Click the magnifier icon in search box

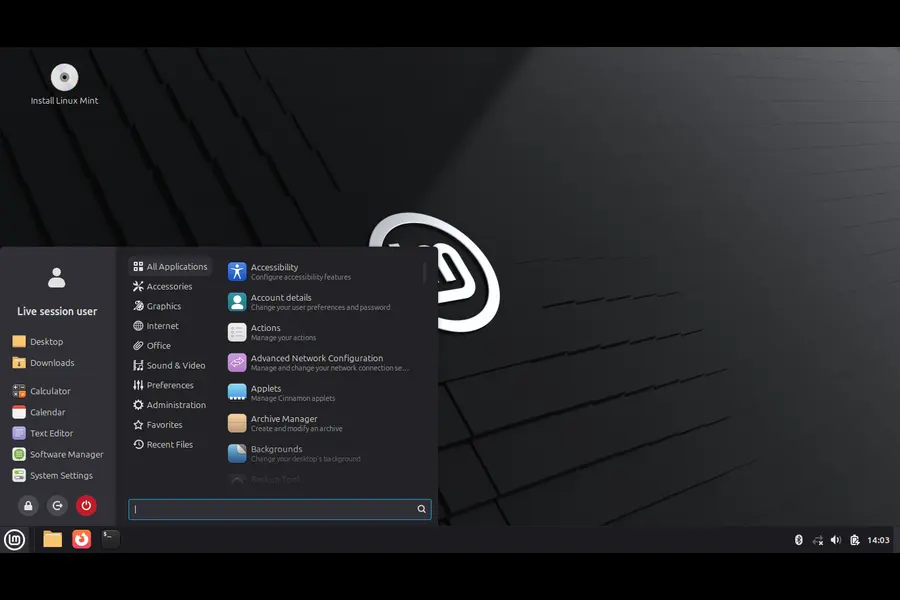click(421, 509)
